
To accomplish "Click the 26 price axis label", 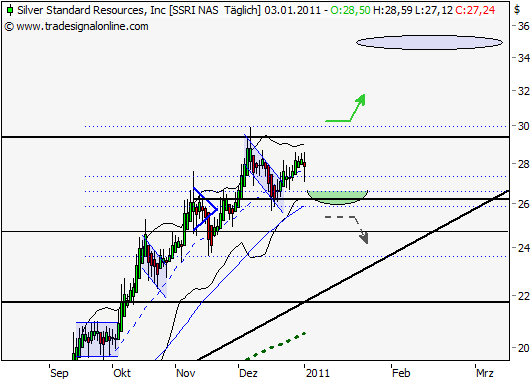I will coord(524,204).
